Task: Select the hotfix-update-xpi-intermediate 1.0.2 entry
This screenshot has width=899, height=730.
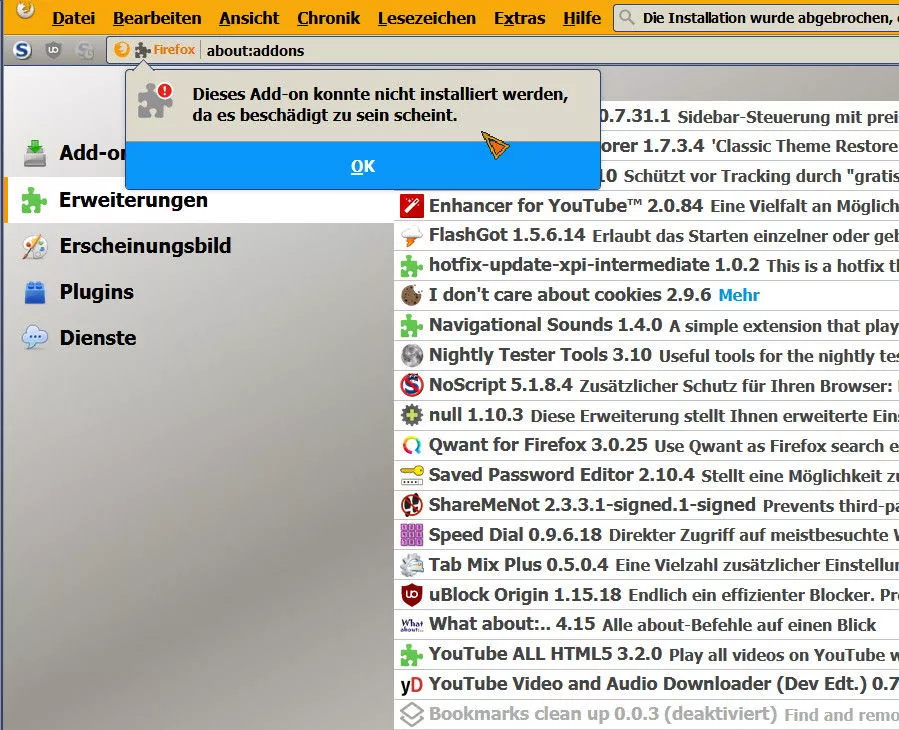Action: tap(647, 266)
